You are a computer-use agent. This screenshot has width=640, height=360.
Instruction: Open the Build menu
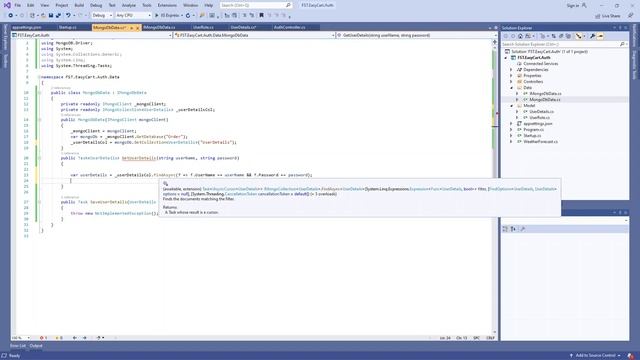pyautogui.click(x=79, y=5)
